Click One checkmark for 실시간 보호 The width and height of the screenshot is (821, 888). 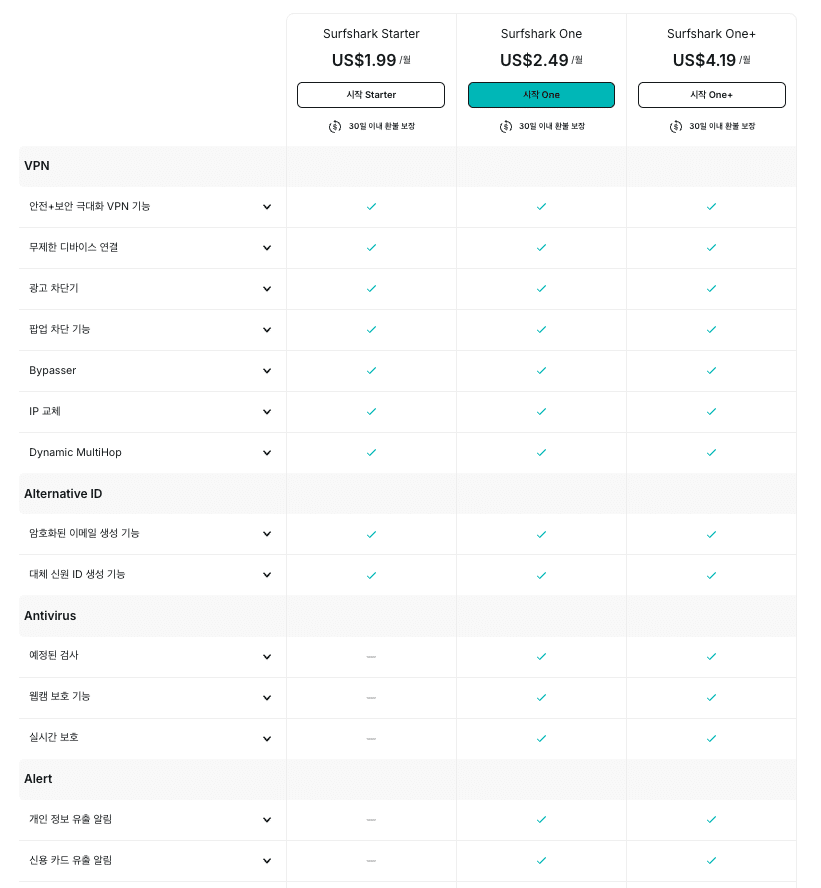pyautogui.click(x=541, y=739)
